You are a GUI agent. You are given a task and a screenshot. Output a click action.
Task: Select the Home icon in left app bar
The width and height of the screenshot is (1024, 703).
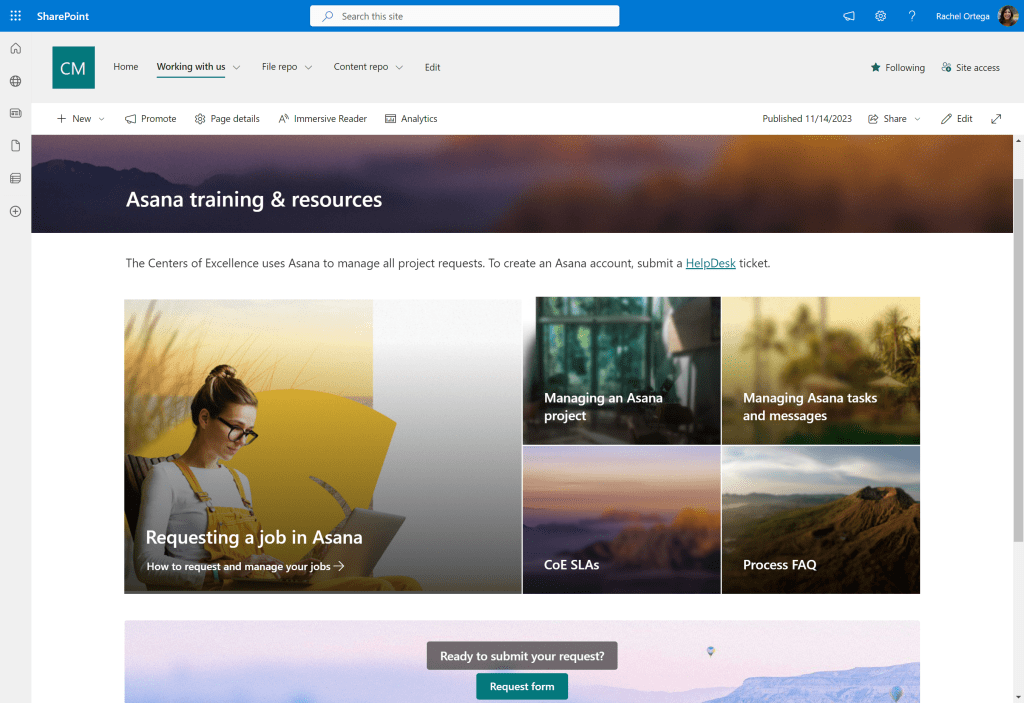click(x=15, y=48)
